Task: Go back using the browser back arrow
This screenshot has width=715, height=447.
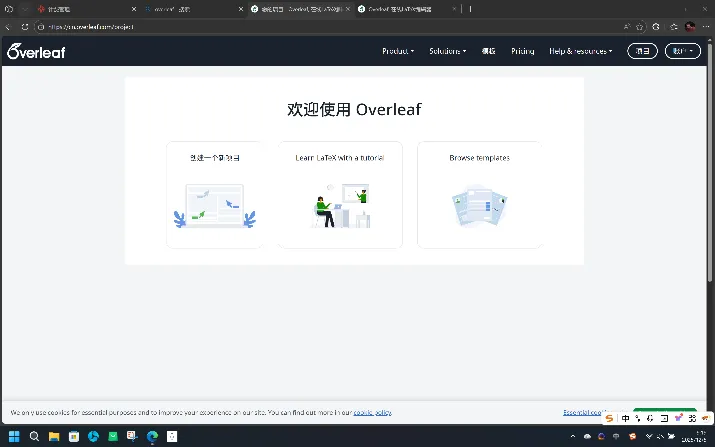Action: [8, 27]
